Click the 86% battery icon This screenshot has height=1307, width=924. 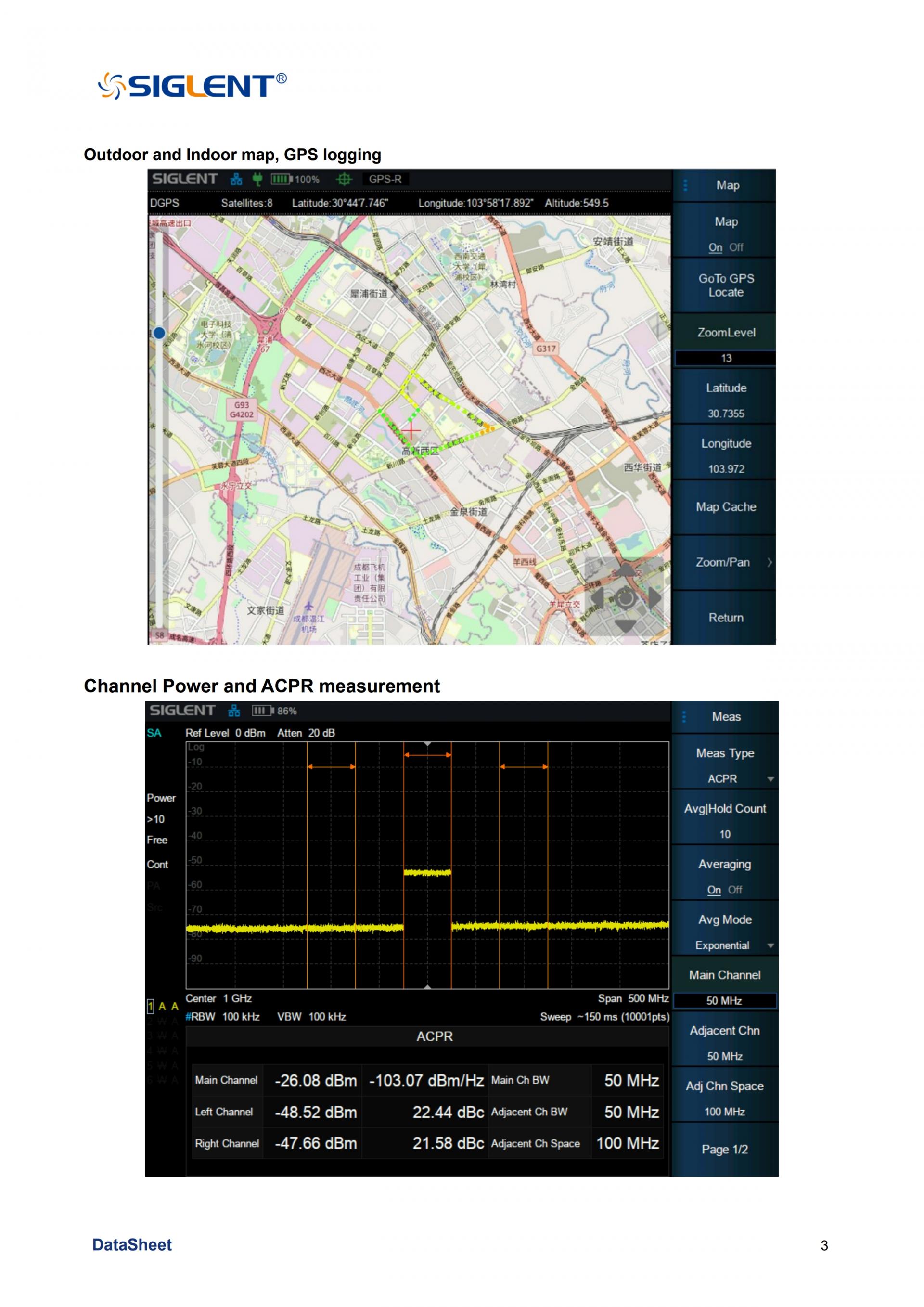262,711
